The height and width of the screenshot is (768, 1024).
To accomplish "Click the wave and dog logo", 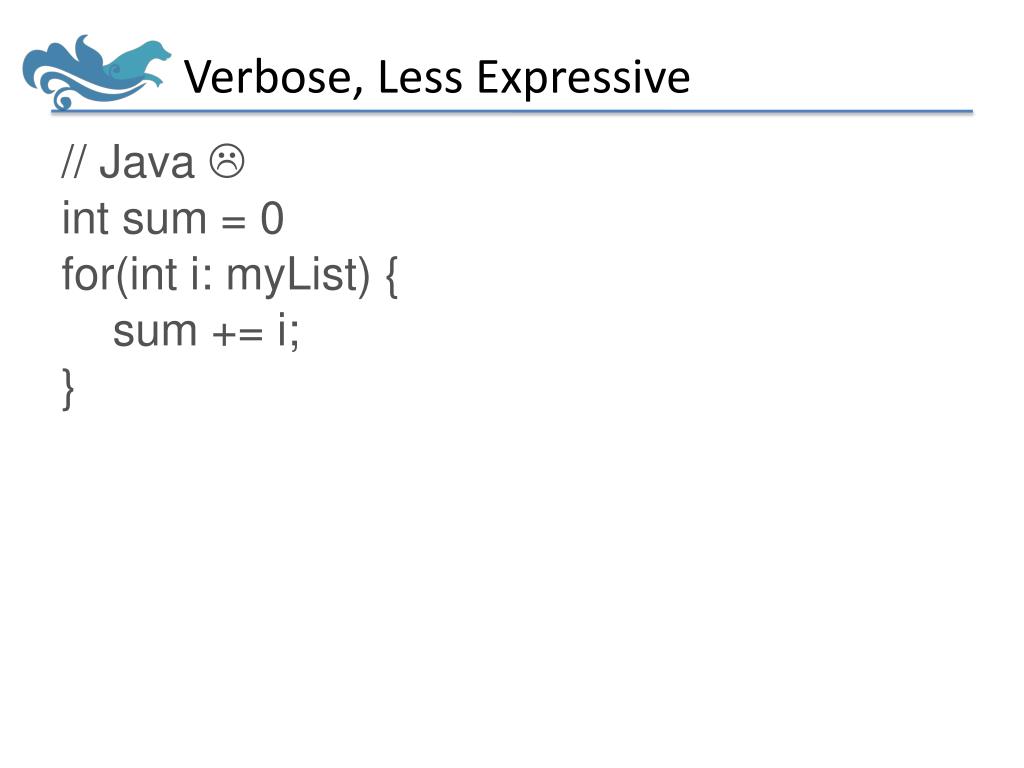I will pos(96,72).
